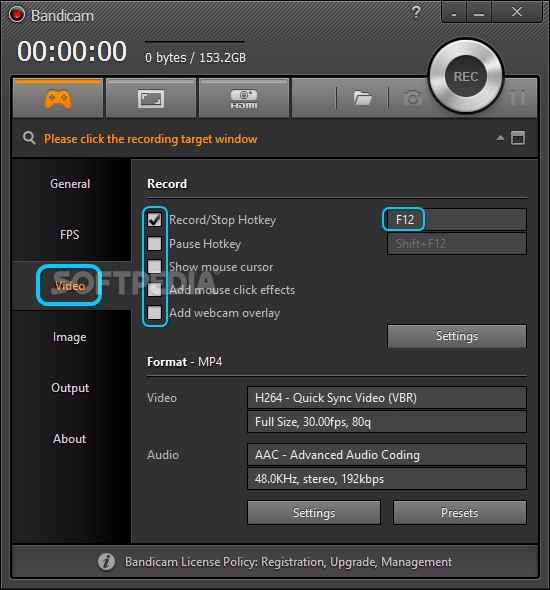Screen dimensions: 550x590
Task: Click the magnifier find-window icon
Action: point(29,138)
